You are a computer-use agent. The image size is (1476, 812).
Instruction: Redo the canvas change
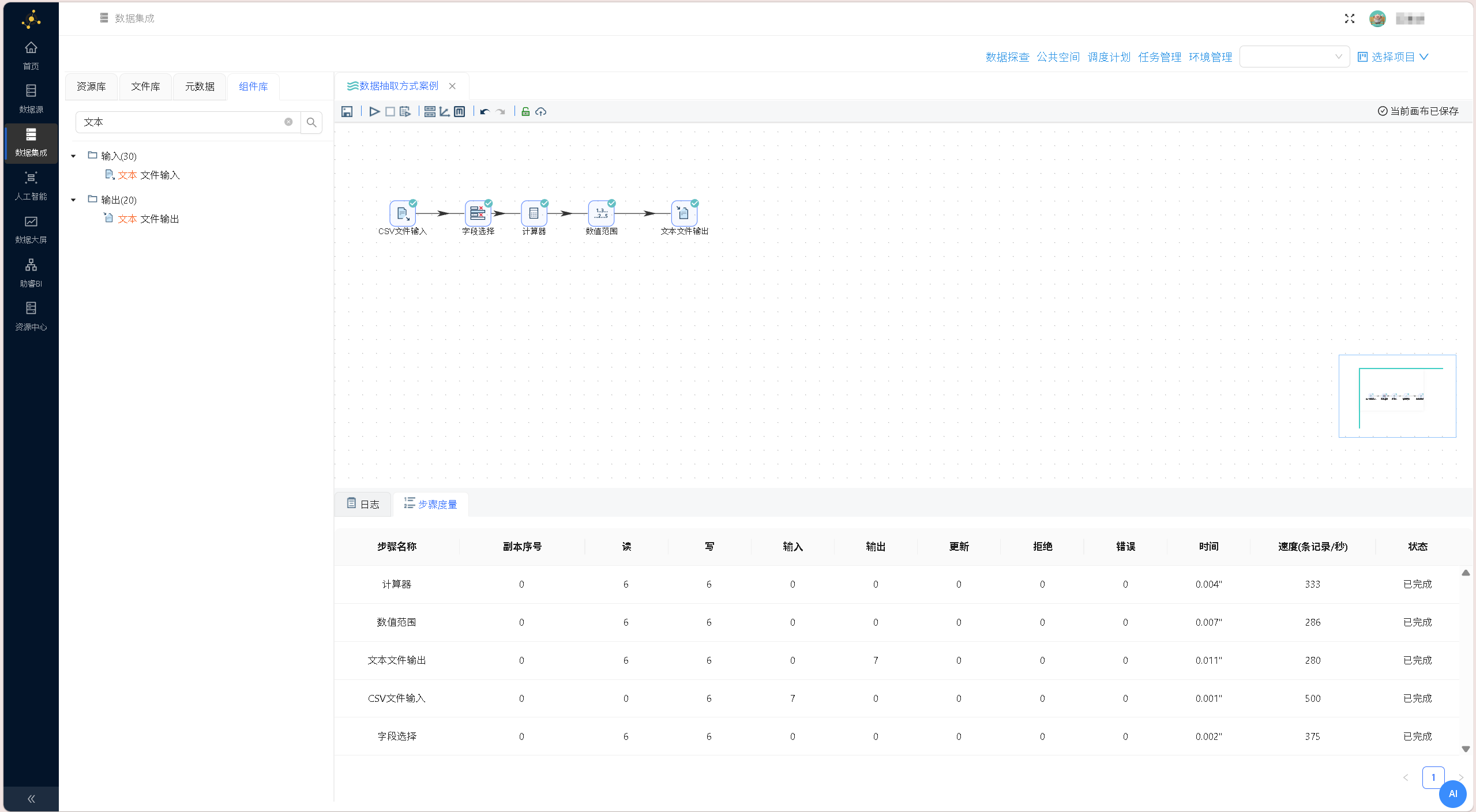click(501, 112)
